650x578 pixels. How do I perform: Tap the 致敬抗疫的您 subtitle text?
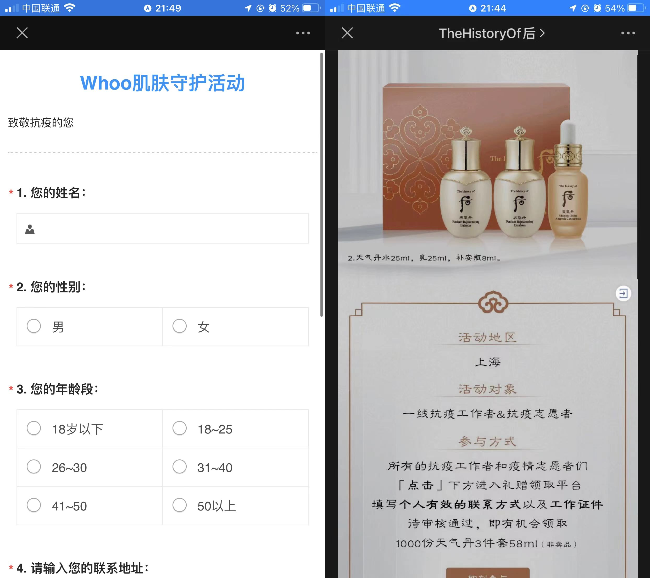click(x=41, y=122)
